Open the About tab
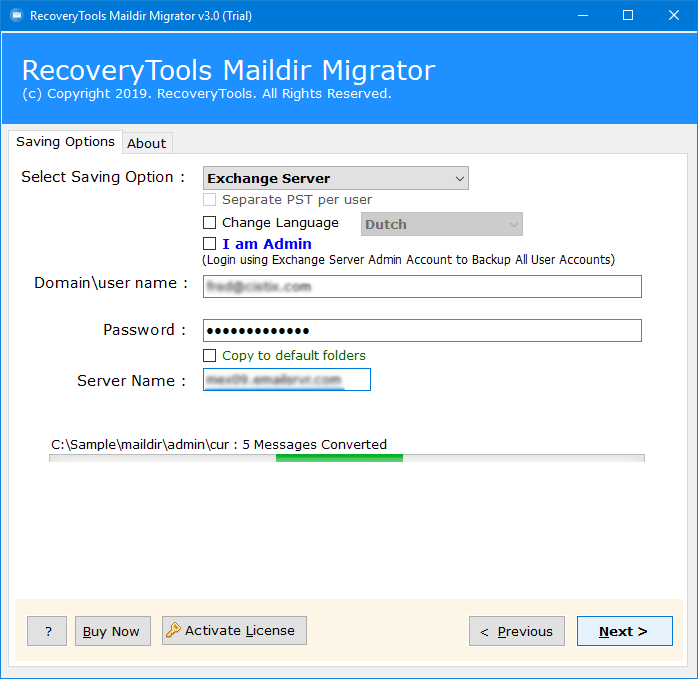698x679 pixels. coord(147,143)
